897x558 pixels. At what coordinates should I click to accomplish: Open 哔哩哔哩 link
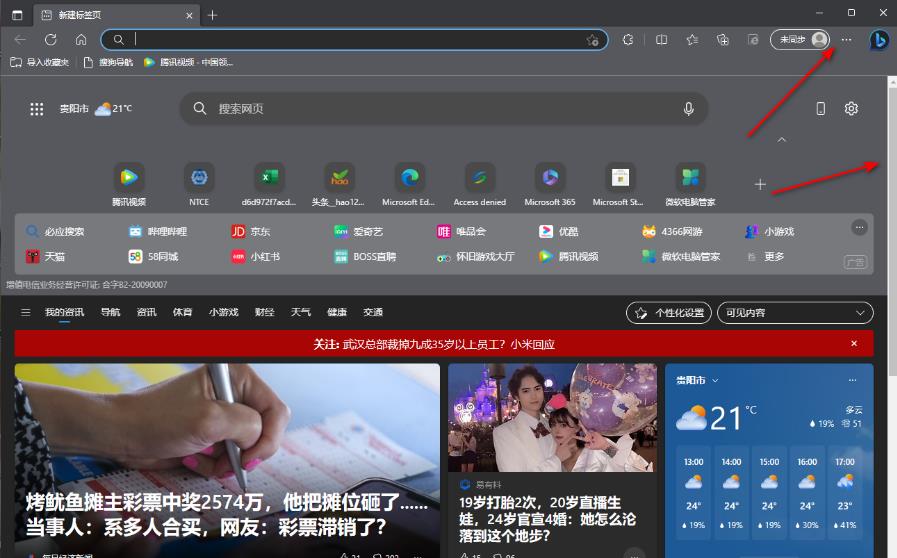click(x=158, y=231)
